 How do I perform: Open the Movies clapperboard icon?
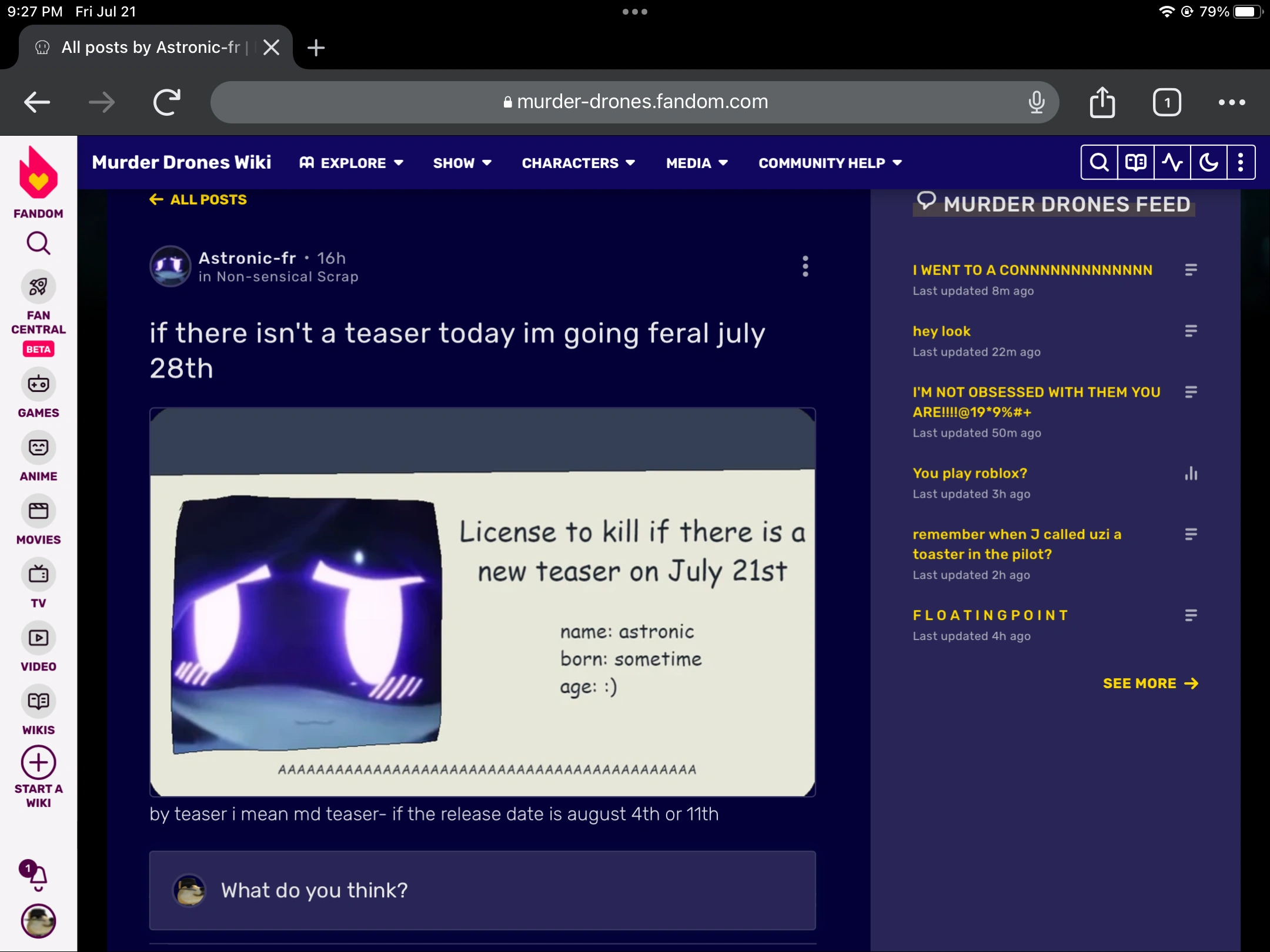[38, 511]
